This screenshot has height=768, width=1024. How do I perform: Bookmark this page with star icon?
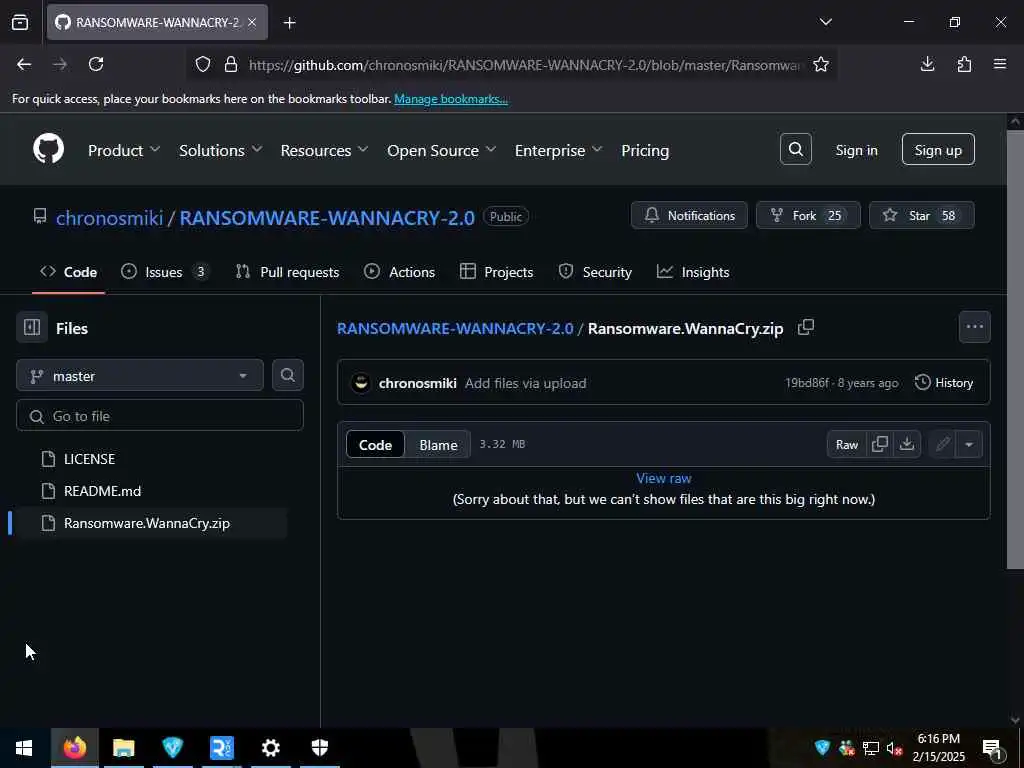(x=821, y=65)
